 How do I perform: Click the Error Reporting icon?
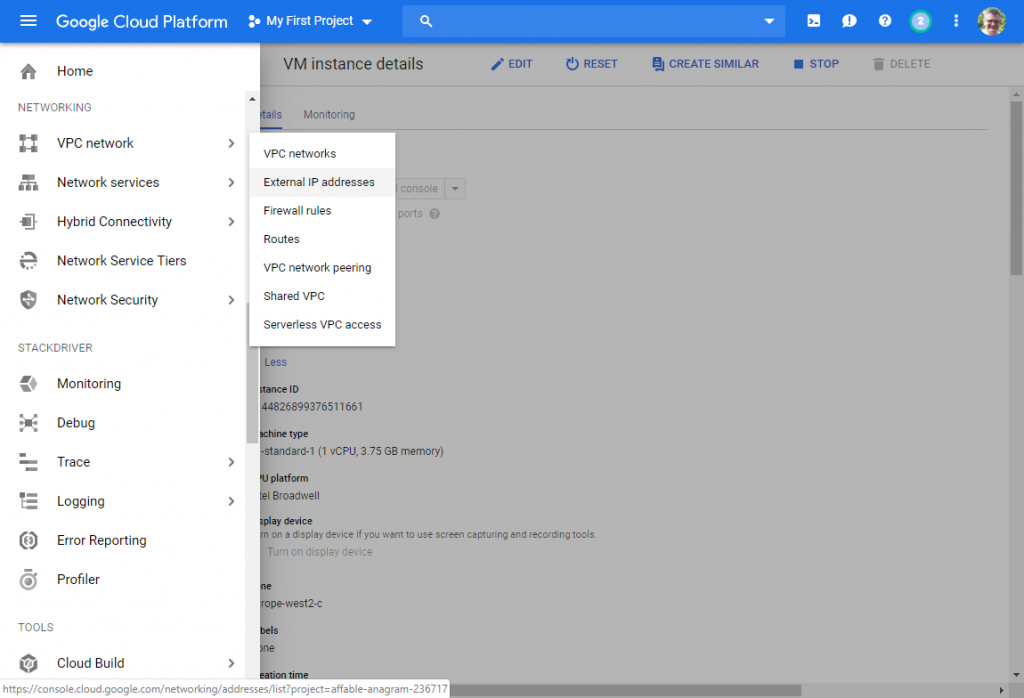[x=28, y=540]
